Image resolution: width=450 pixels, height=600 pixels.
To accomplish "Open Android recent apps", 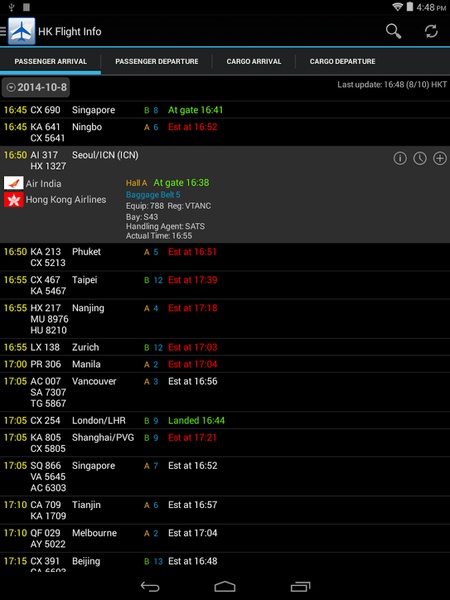I will (300, 586).
